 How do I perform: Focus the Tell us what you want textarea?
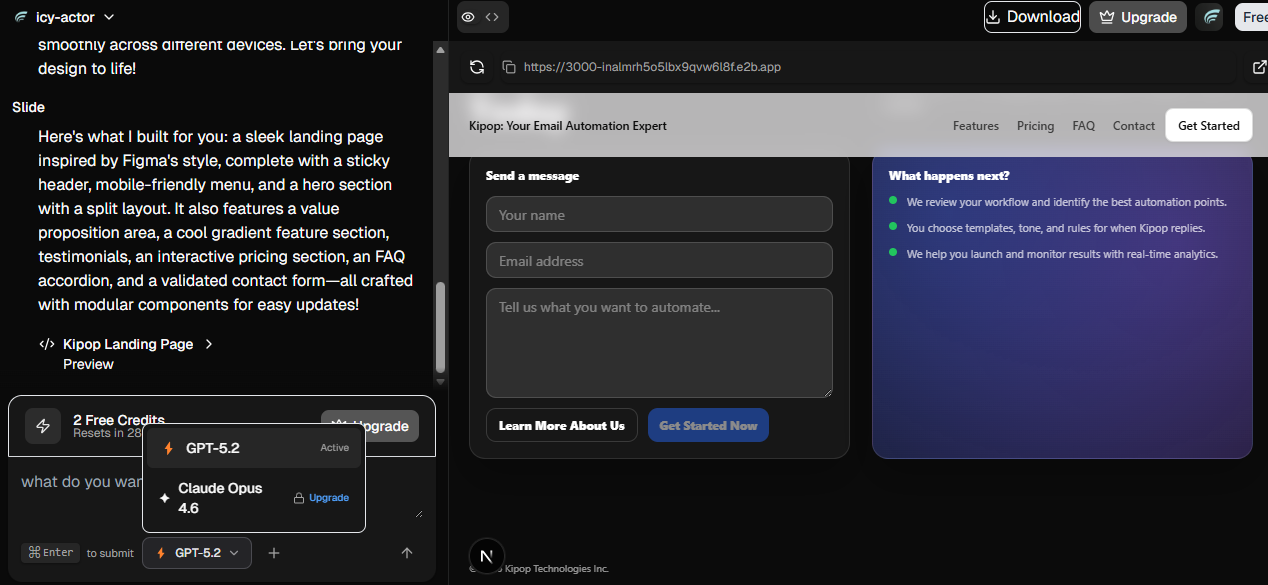click(659, 343)
